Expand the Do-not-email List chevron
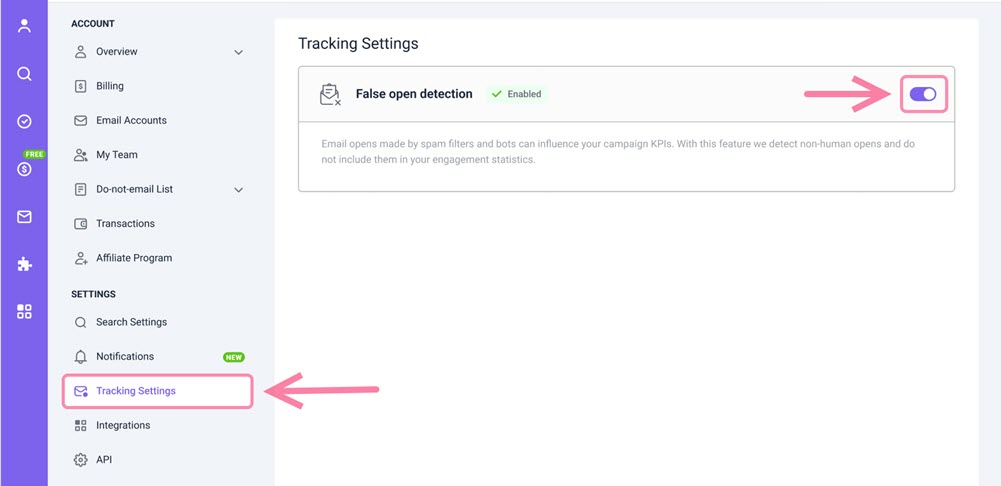This screenshot has width=1001, height=486. 238,190
